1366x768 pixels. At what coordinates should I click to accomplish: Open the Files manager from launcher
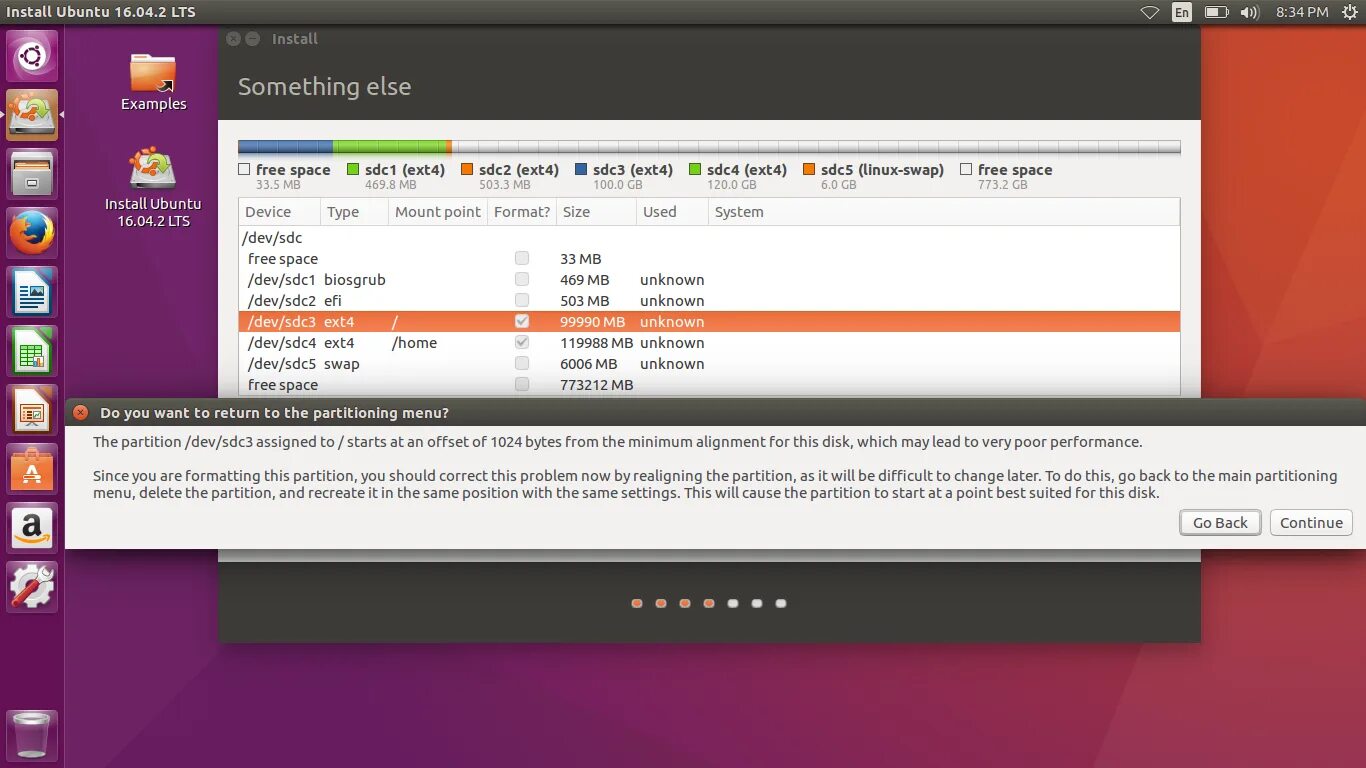(32, 174)
